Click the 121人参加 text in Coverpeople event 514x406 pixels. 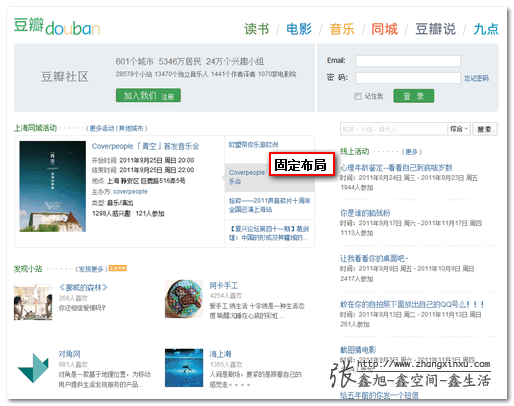tap(150, 213)
